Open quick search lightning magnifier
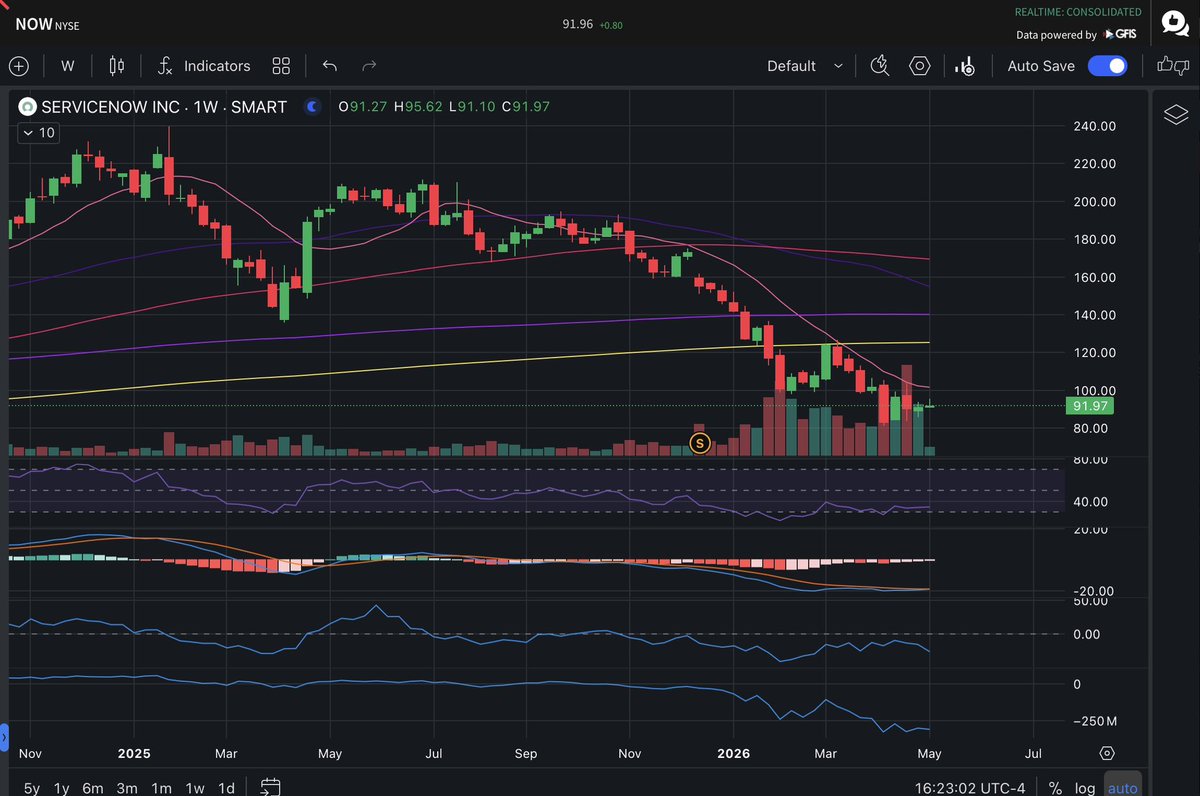Screen dimensions: 1200x796 (x=880, y=66)
